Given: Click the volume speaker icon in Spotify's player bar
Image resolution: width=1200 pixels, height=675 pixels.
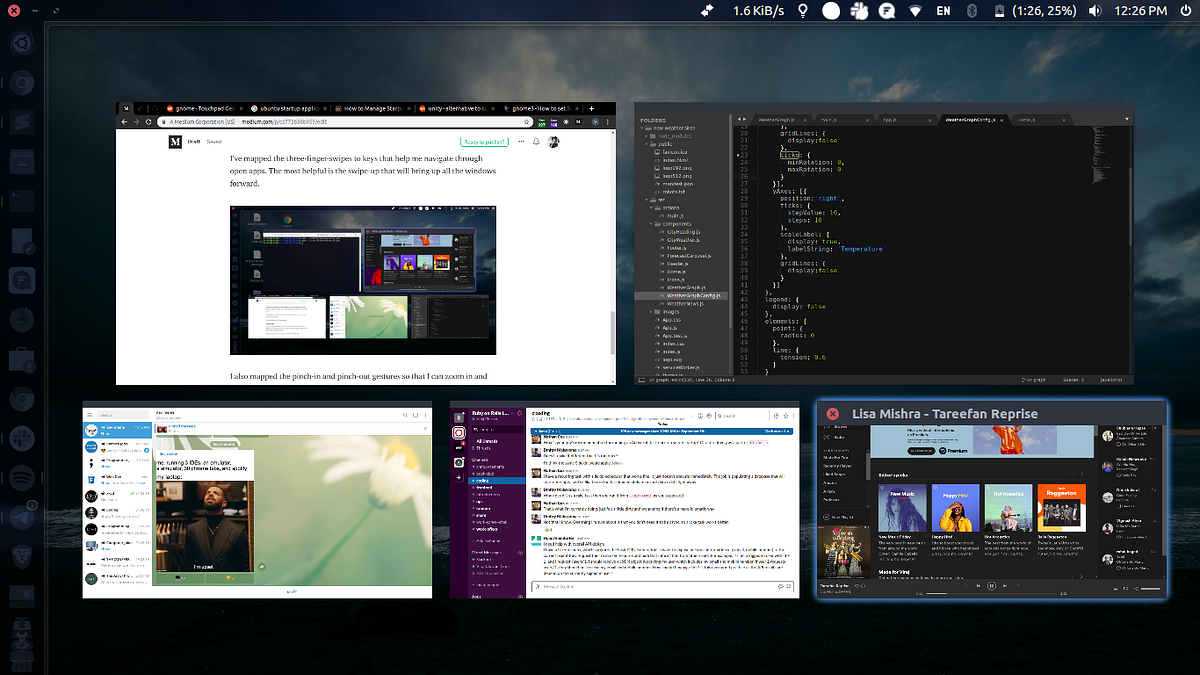Looking at the screenshot, I should coord(1136,587).
